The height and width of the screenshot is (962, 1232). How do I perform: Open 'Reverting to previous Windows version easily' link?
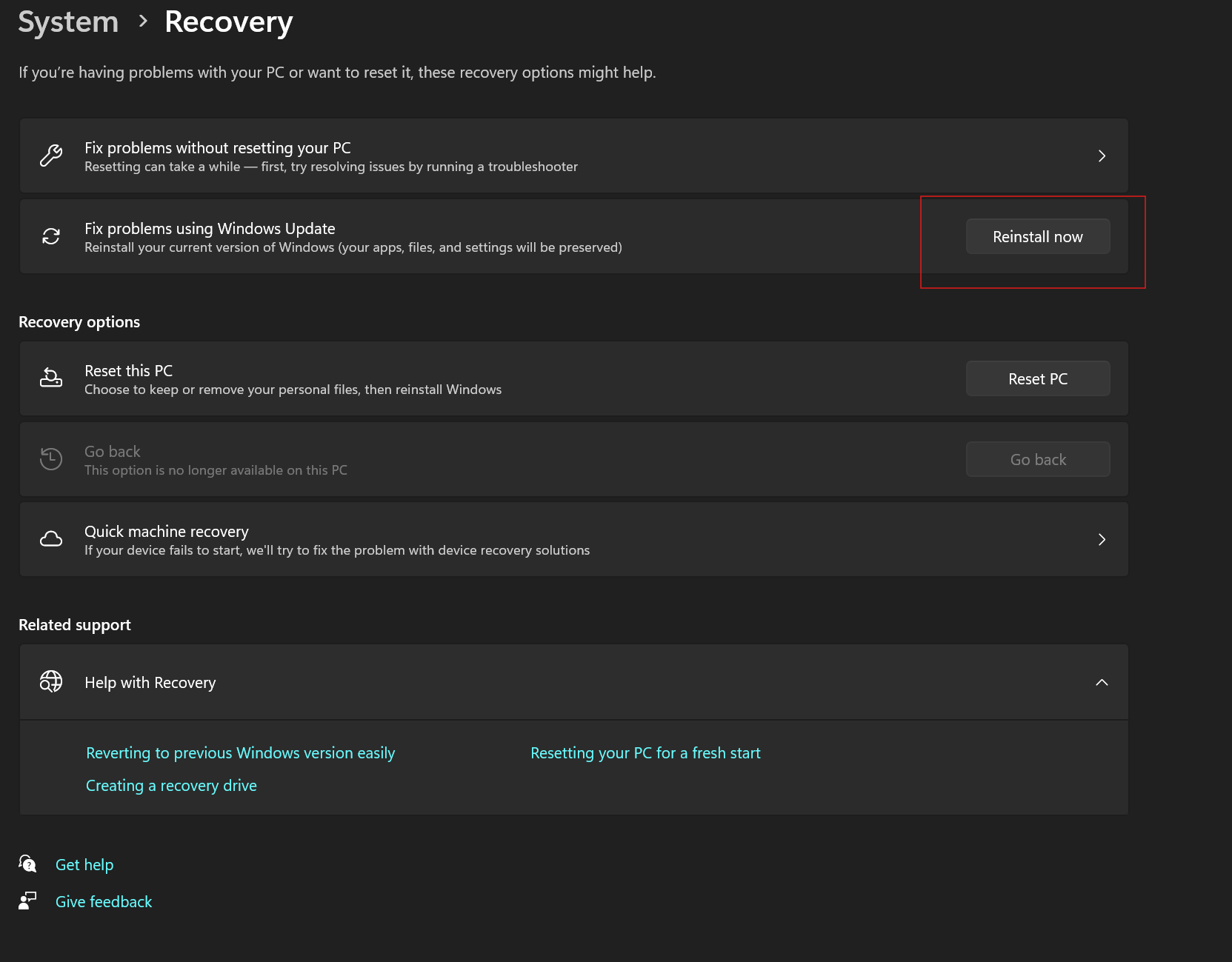[241, 753]
